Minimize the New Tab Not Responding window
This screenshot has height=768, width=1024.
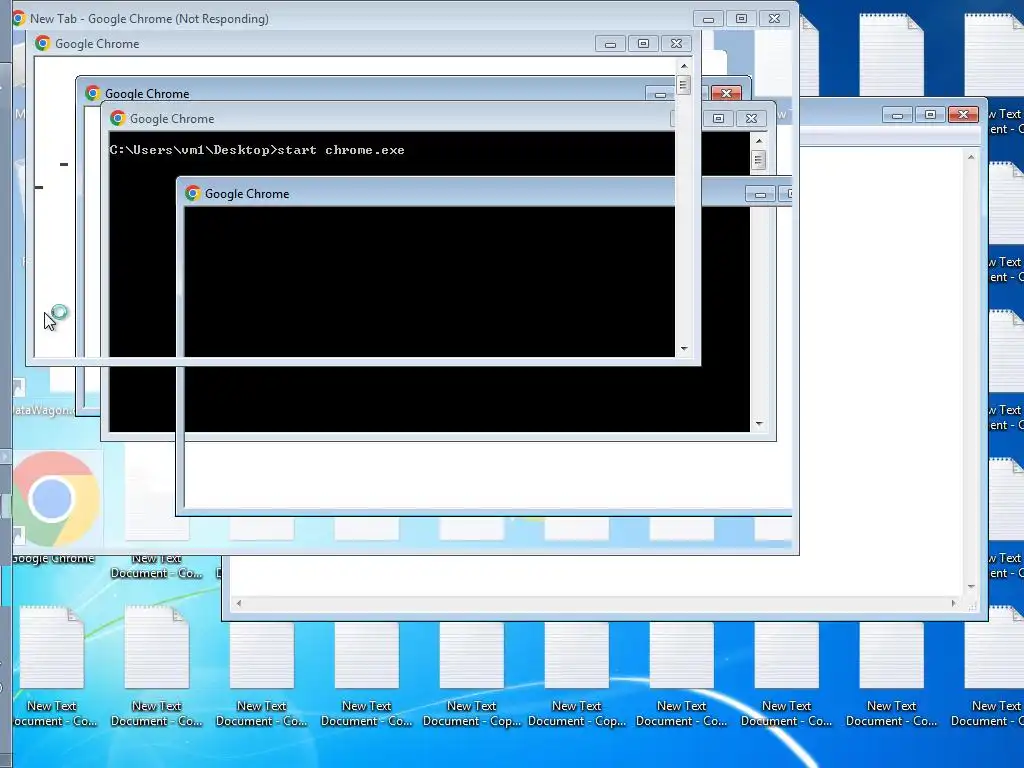tap(708, 19)
